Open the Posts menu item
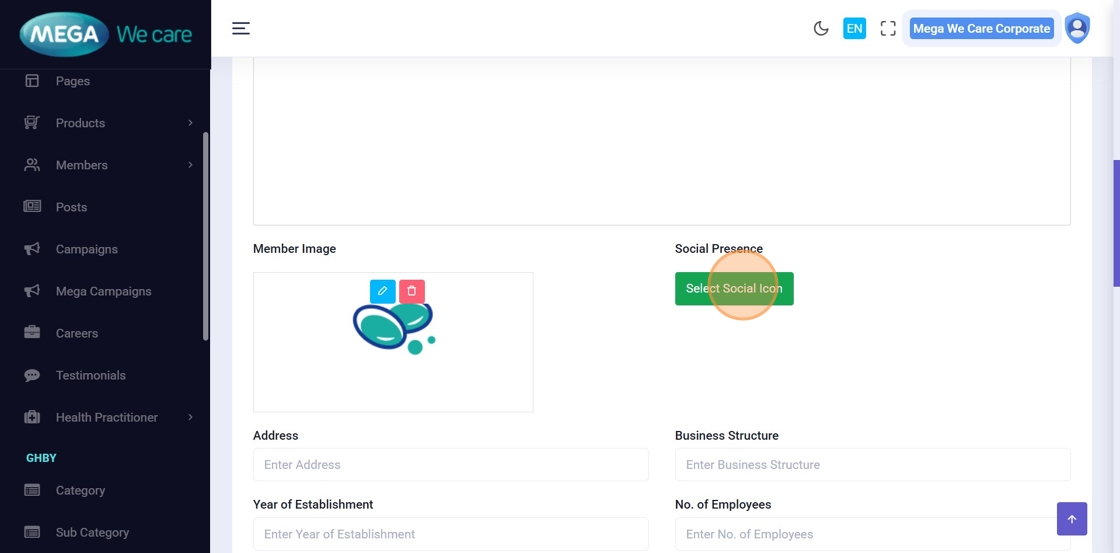This screenshot has height=553, width=1120. [71, 207]
